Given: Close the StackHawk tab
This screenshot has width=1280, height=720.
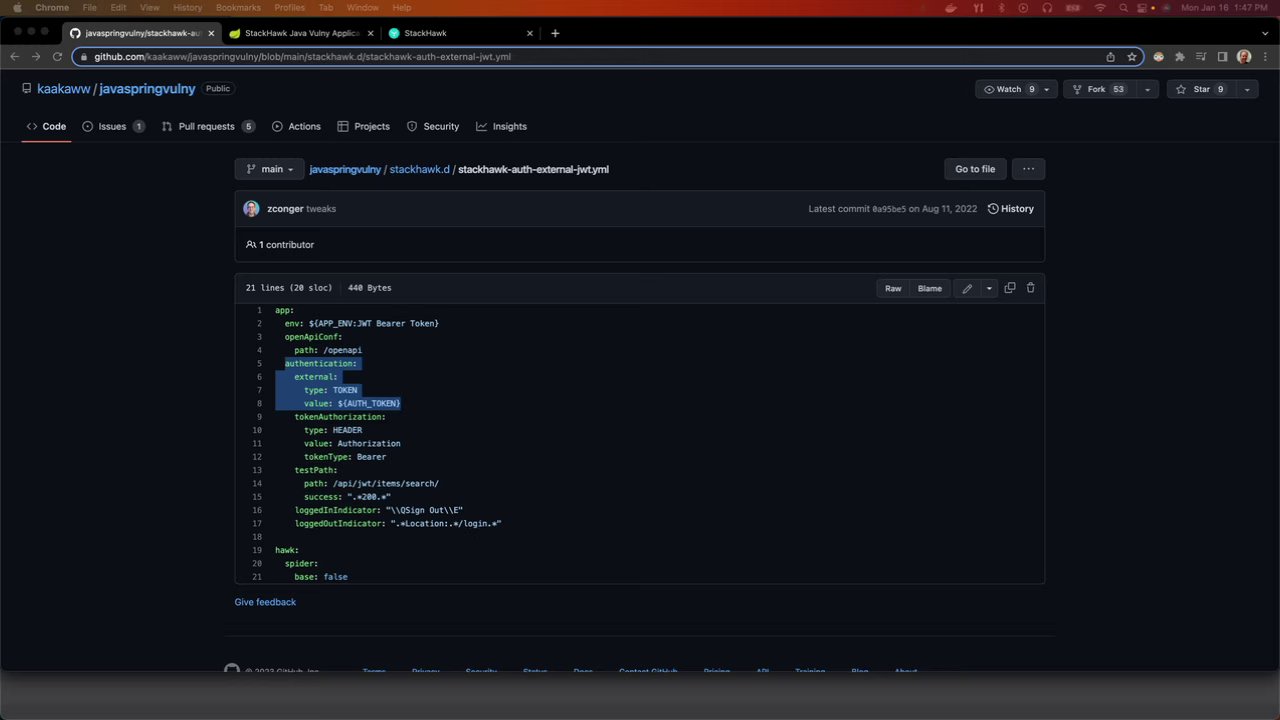Looking at the screenshot, I should [530, 33].
